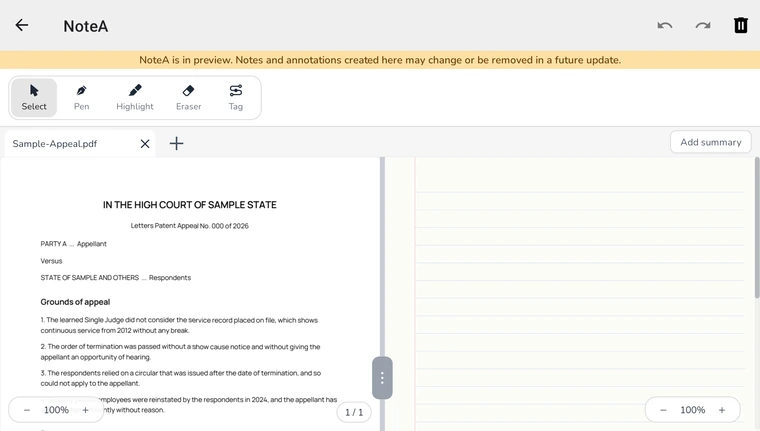760x431 pixels.
Task: Zoom out the PDF view
Action: coord(27,410)
